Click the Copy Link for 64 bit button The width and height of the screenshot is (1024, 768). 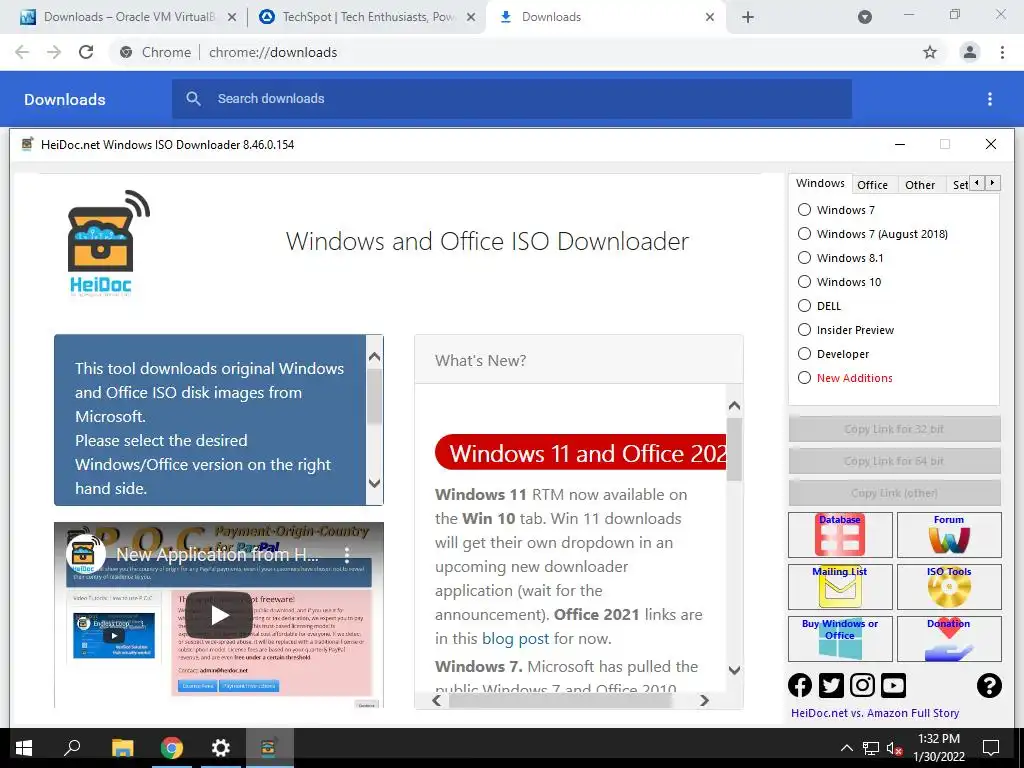pyautogui.click(x=894, y=461)
